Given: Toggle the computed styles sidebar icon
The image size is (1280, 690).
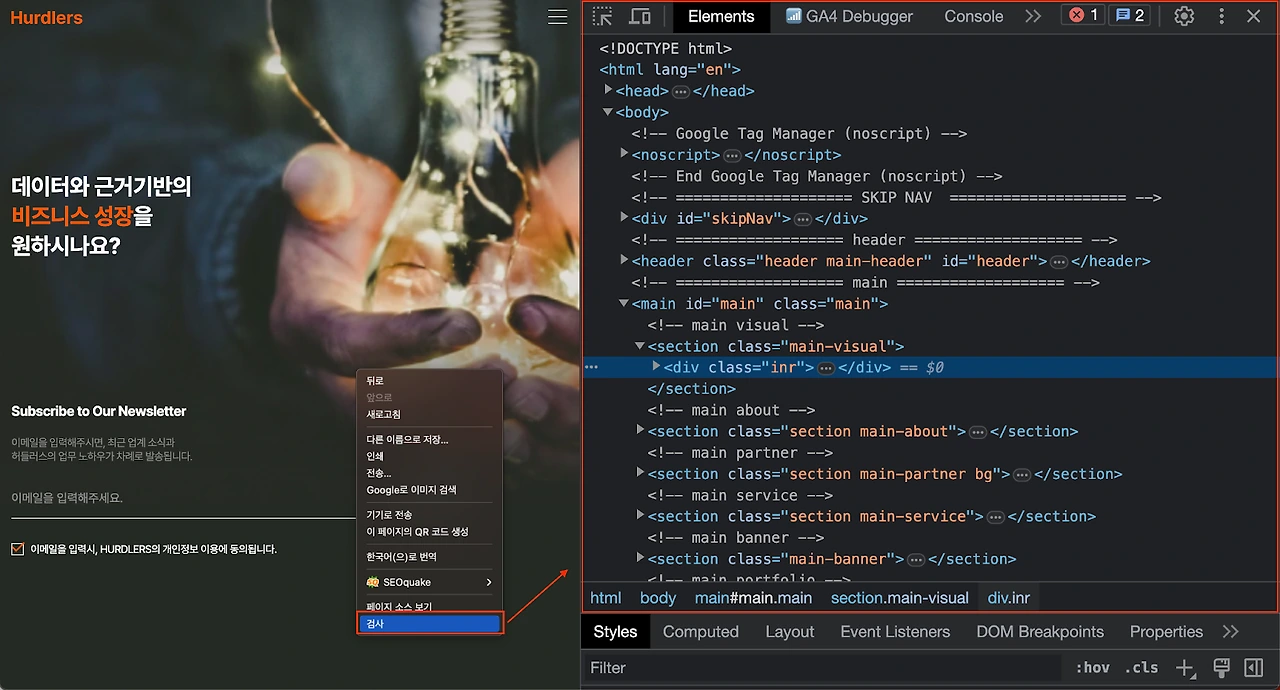Looking at the screenshot, I should tap(1253, 668).
